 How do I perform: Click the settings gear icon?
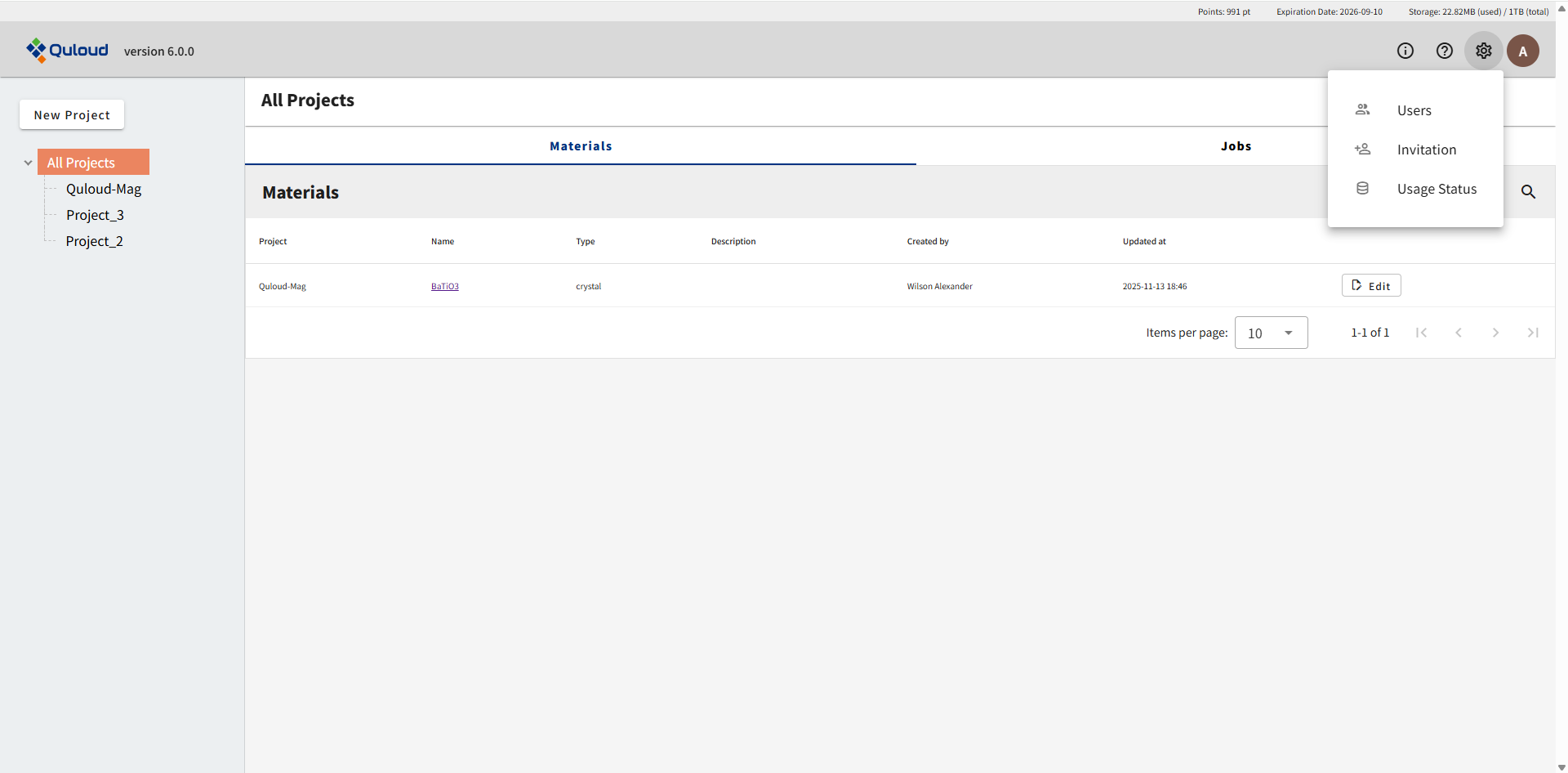pyautogui.click(x=1483, y=51)
